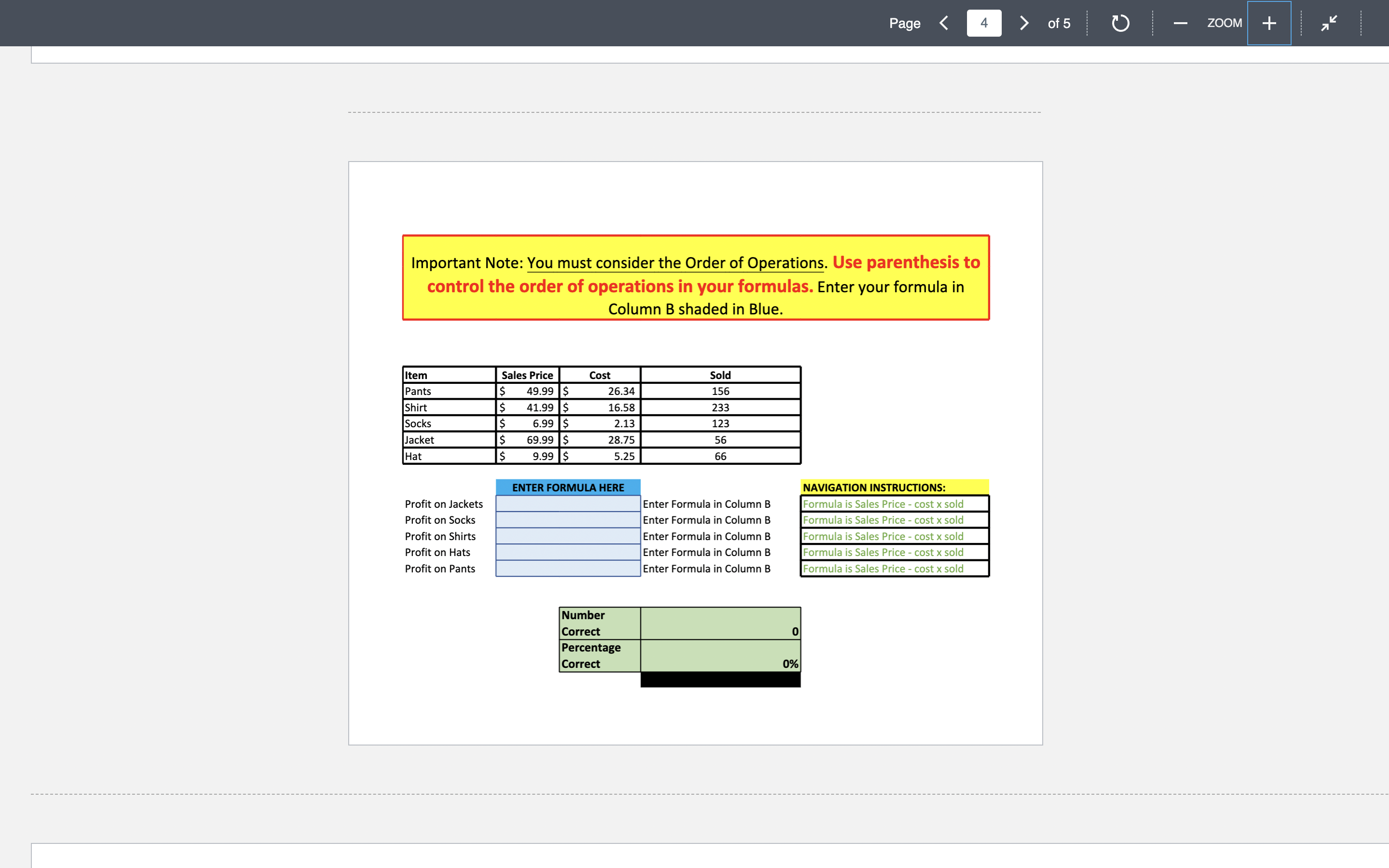Go to the next page
The image size is (1389, 868).
click(x=1024, y=23)
